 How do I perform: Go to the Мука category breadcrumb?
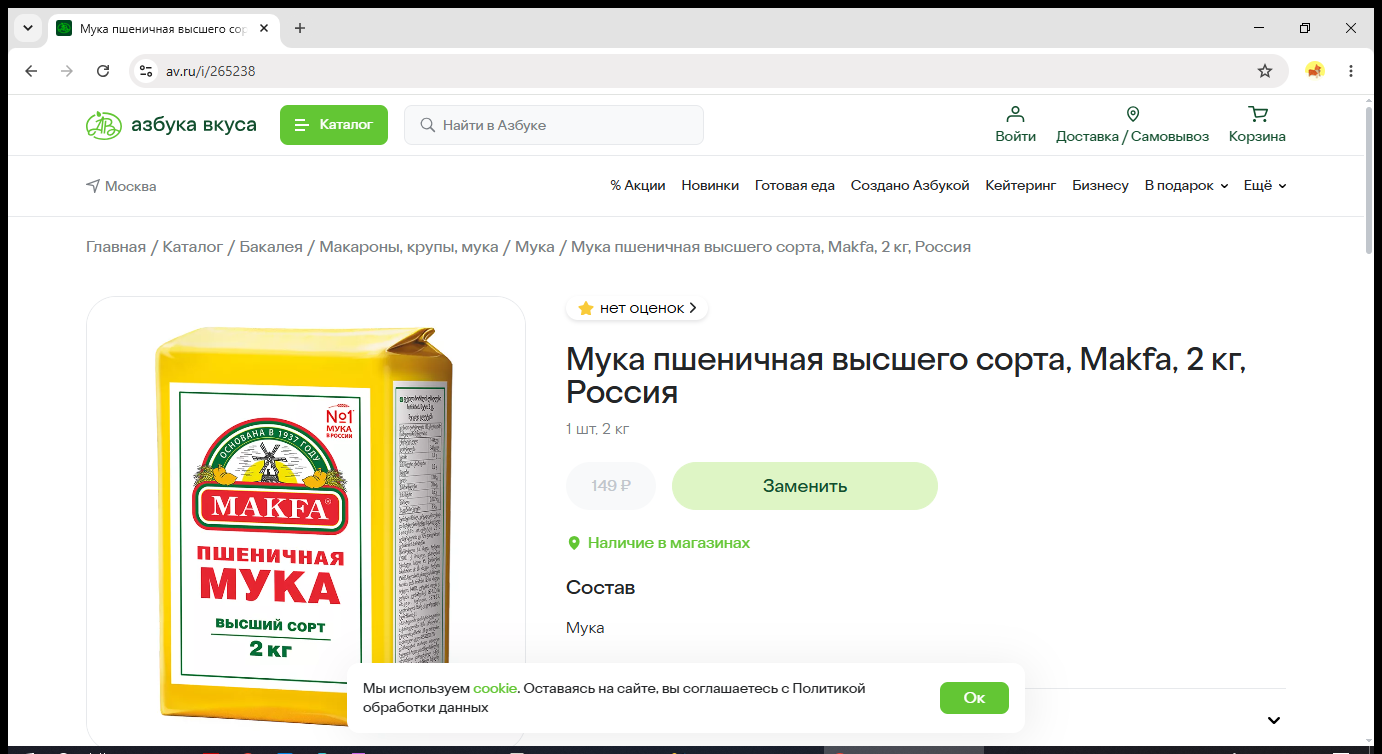[x=535, y=247]
